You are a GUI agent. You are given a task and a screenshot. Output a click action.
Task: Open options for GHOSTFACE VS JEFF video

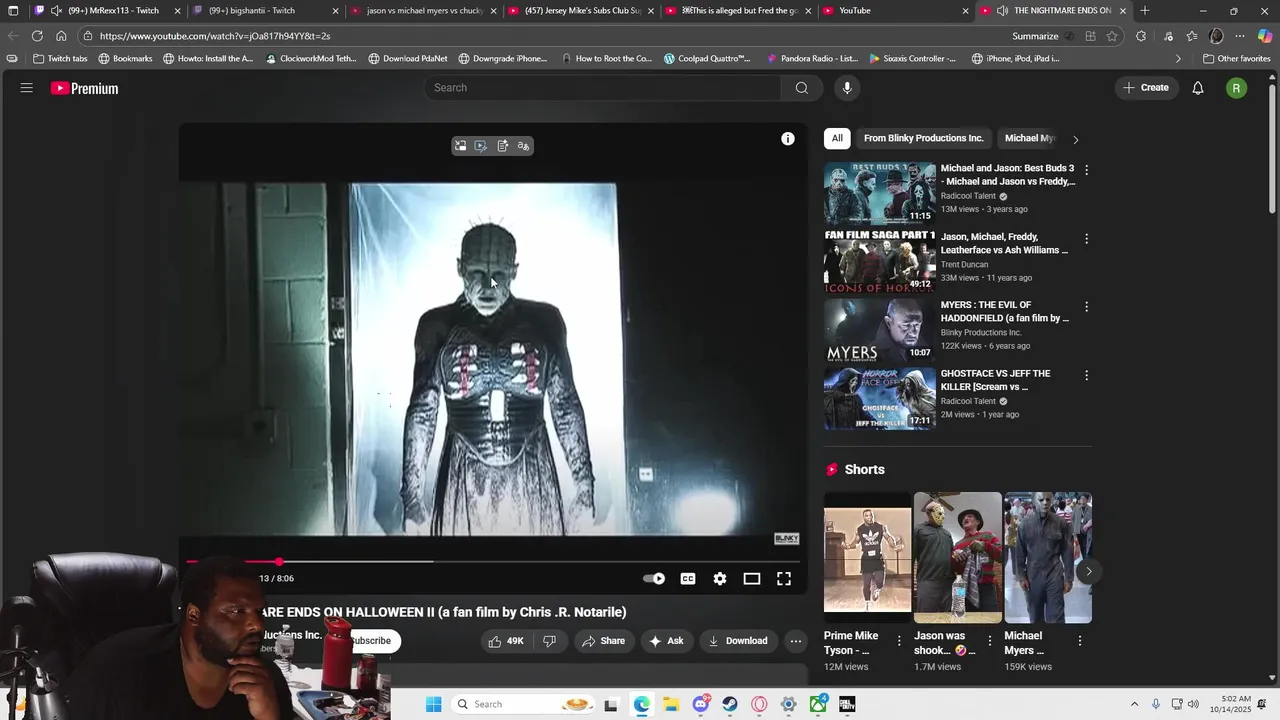point(1086,375)
